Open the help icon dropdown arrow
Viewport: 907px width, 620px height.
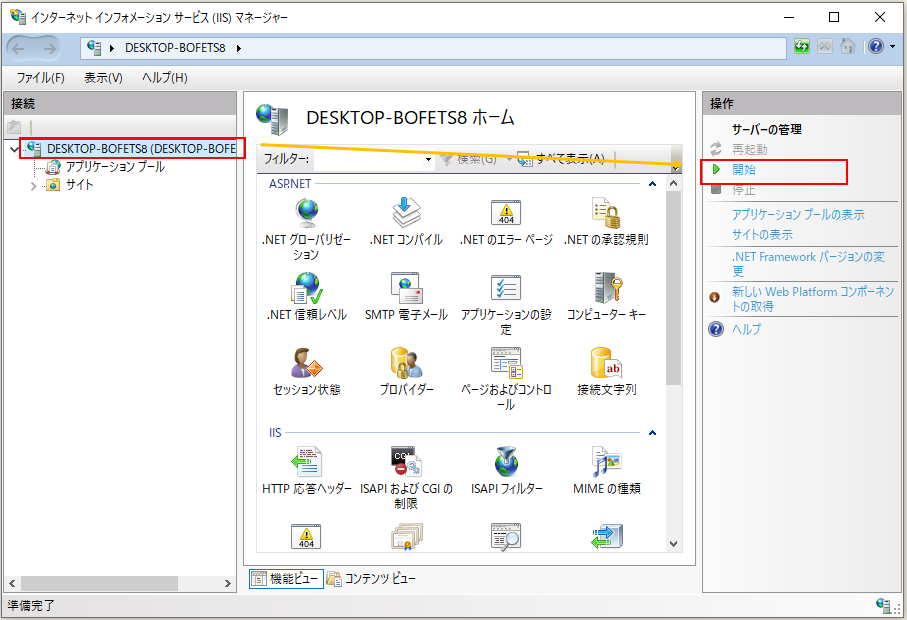click(893, 46)
